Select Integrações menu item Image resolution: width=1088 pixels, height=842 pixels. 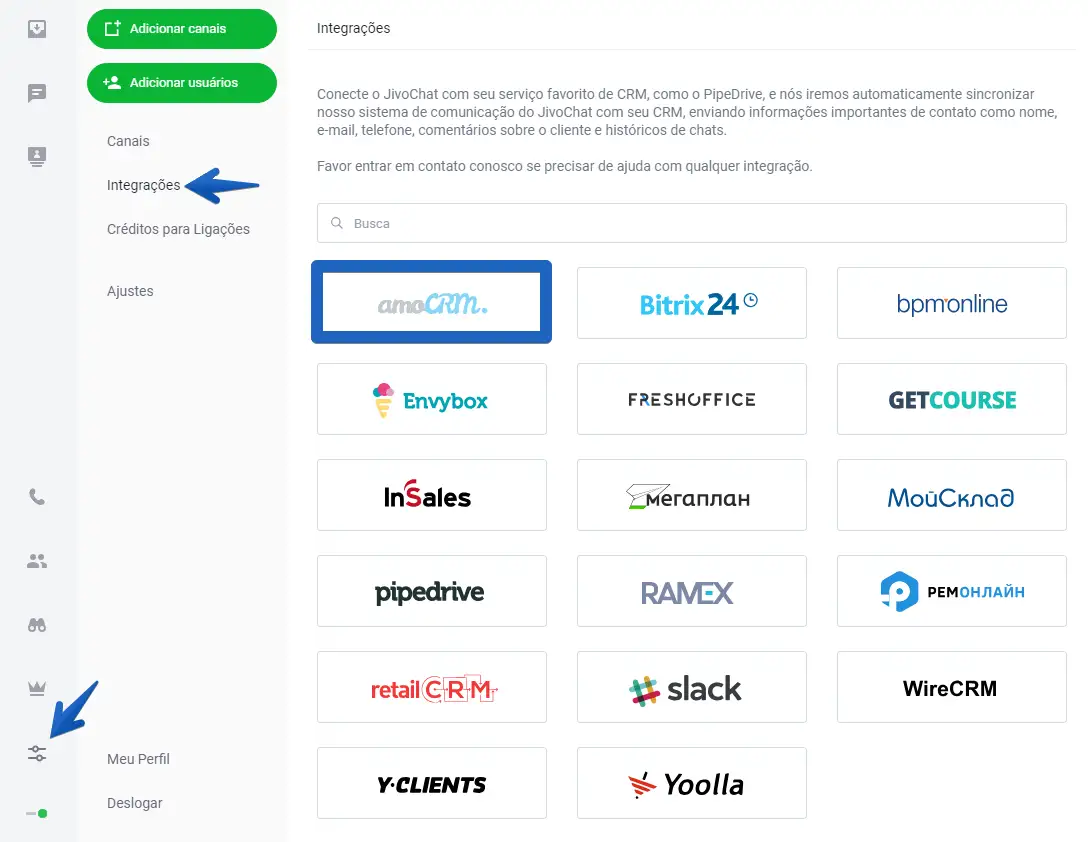[x=144, y=185]
